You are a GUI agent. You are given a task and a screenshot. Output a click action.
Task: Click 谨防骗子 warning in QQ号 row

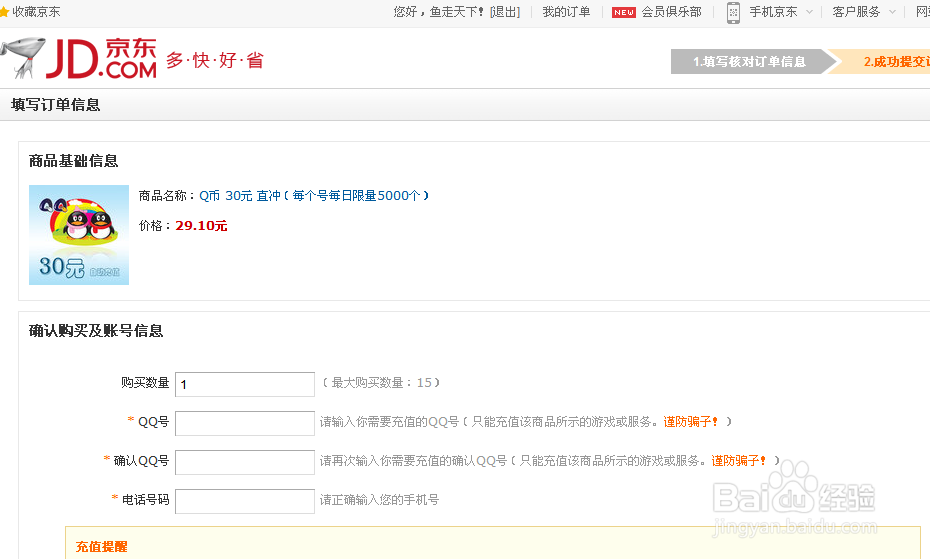click(x=690, y=422)
